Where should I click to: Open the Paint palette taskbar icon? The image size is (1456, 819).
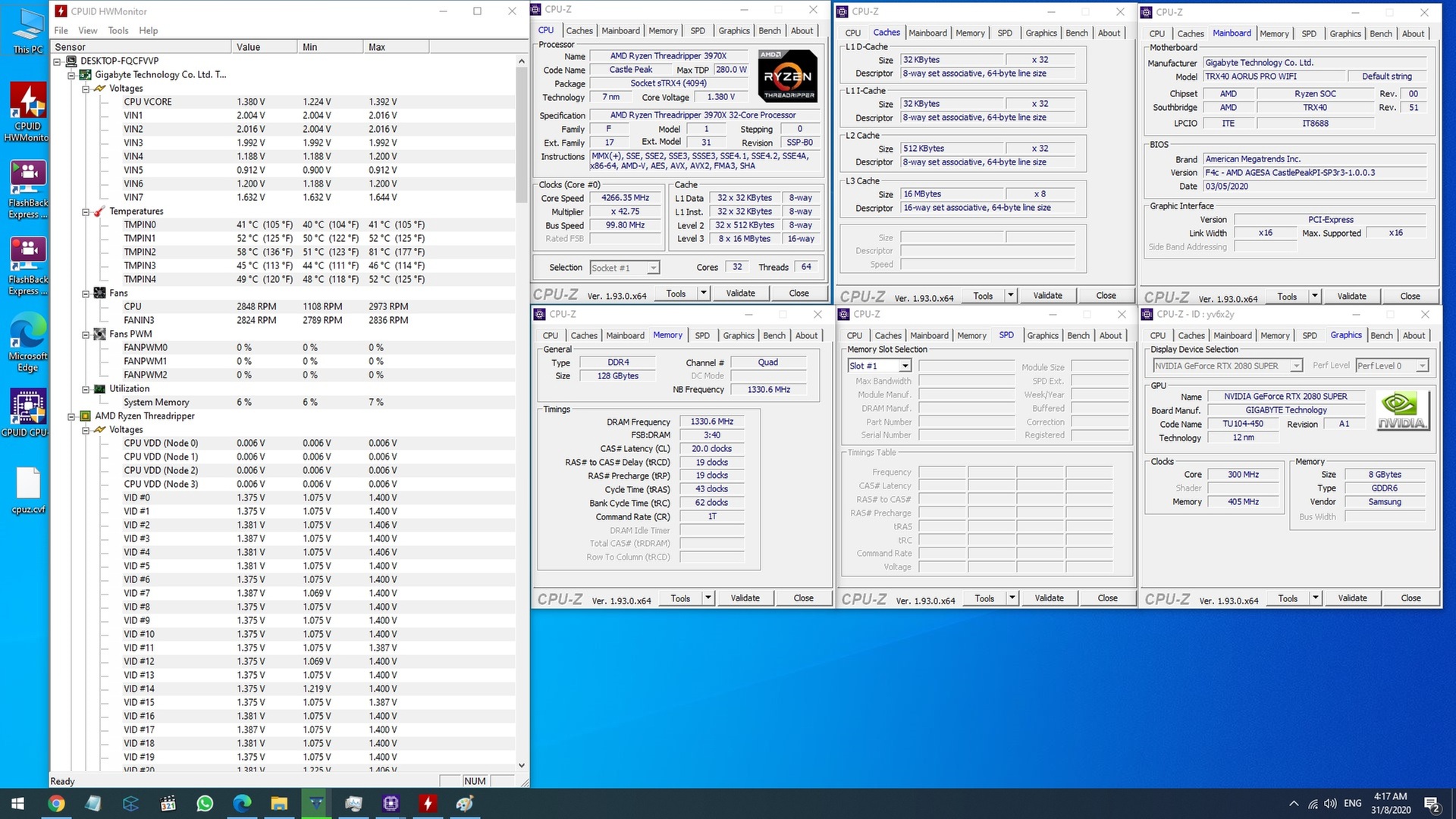[465, 804]
